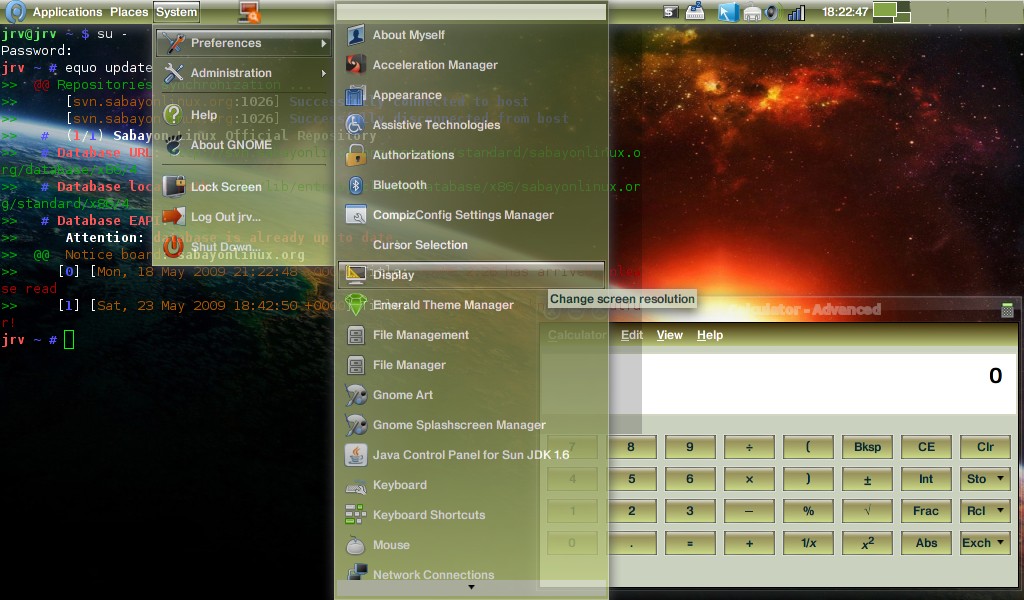Open the View menu in Calculator
Image resolution: width=1024 pixels, height=600 pixels.
[669, 336]
